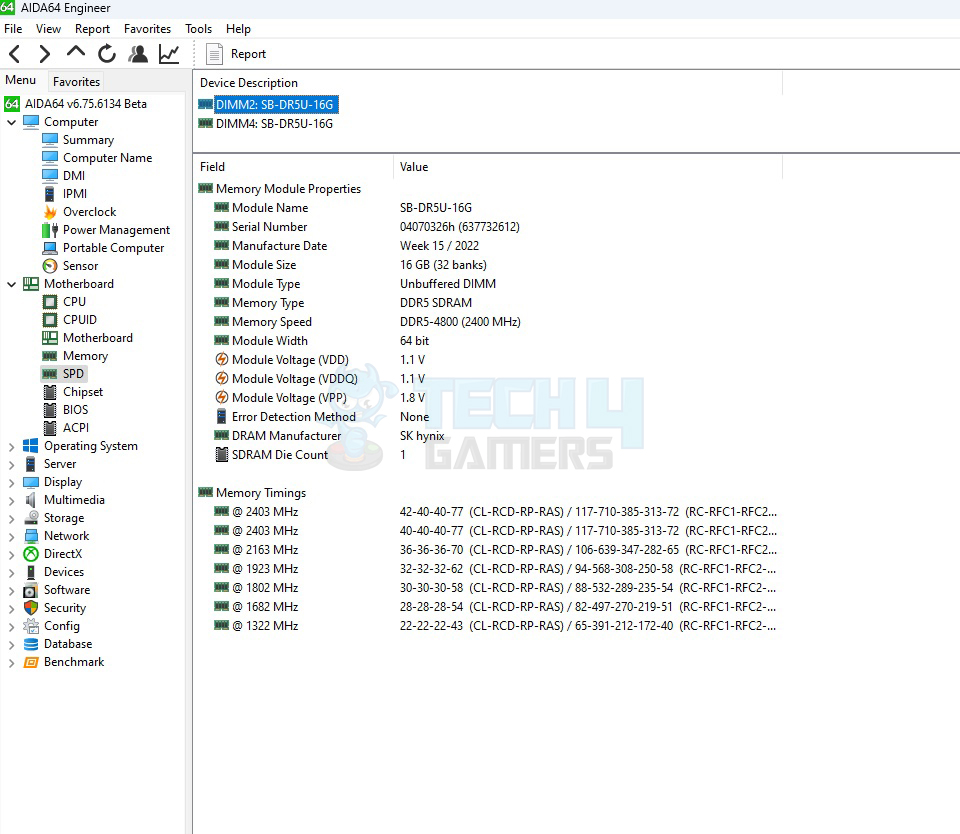
Task: Click the Report toolbar button
Action: coord(236,54)
